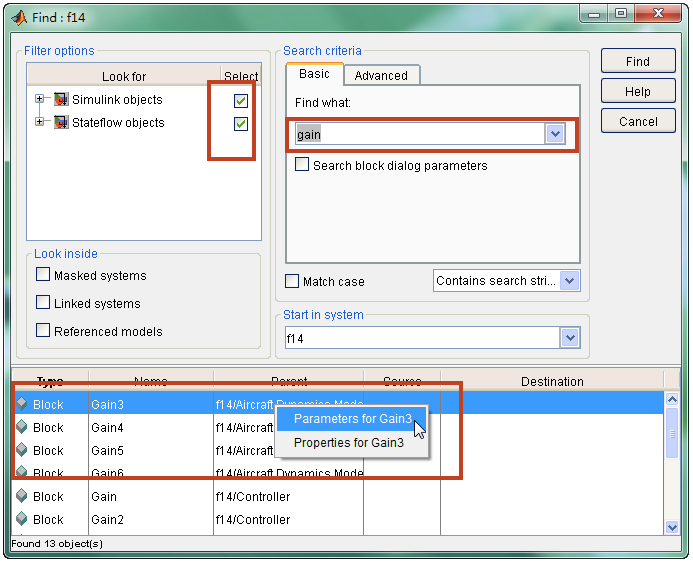Expand the Simulink objects tree node
Viewport: 693px width, 565px height.
pos(39,99)
